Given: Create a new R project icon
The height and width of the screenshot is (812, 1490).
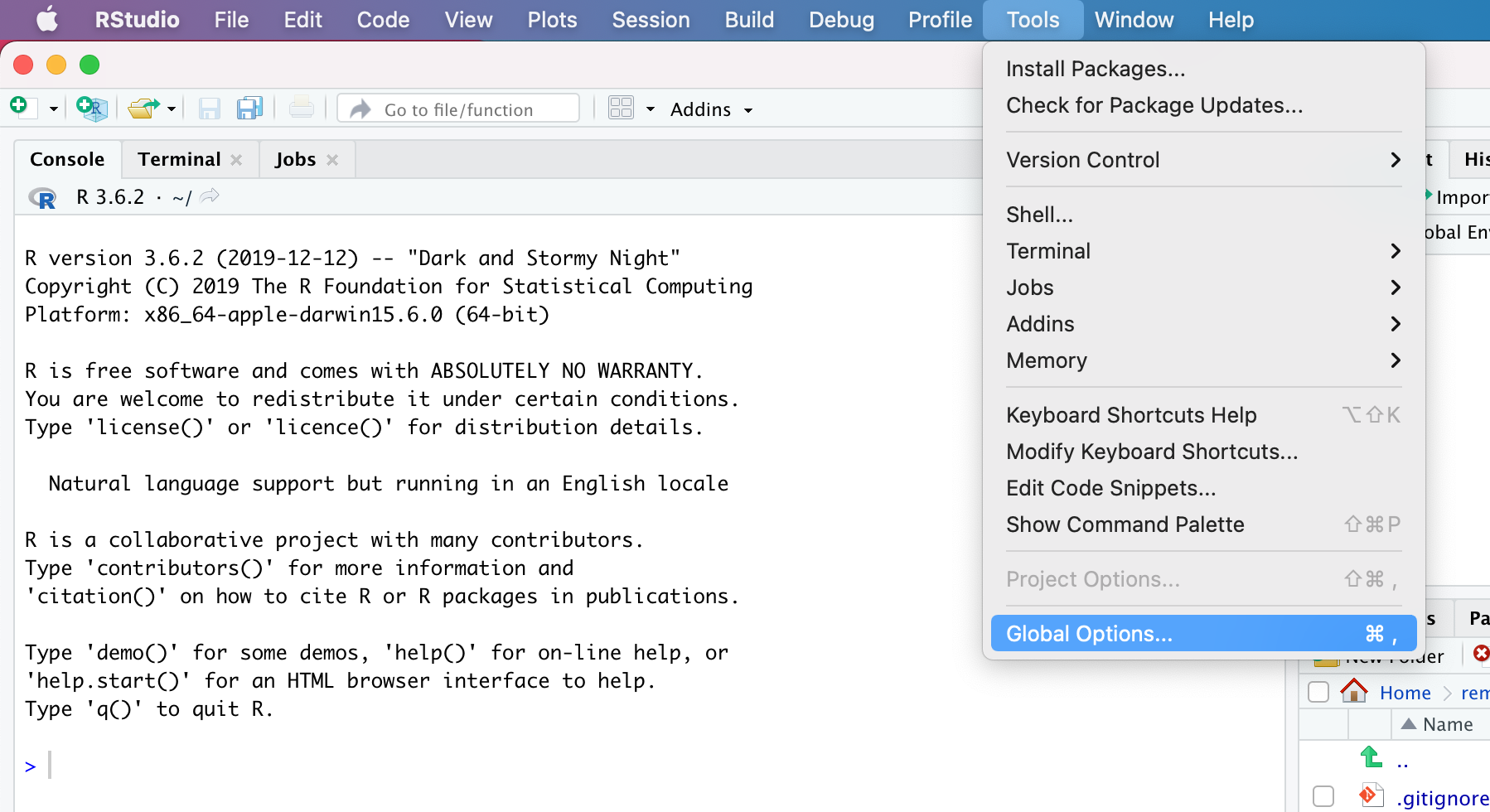Looking at the screenshot, I should pyautogui.click(x=91, y=108).
